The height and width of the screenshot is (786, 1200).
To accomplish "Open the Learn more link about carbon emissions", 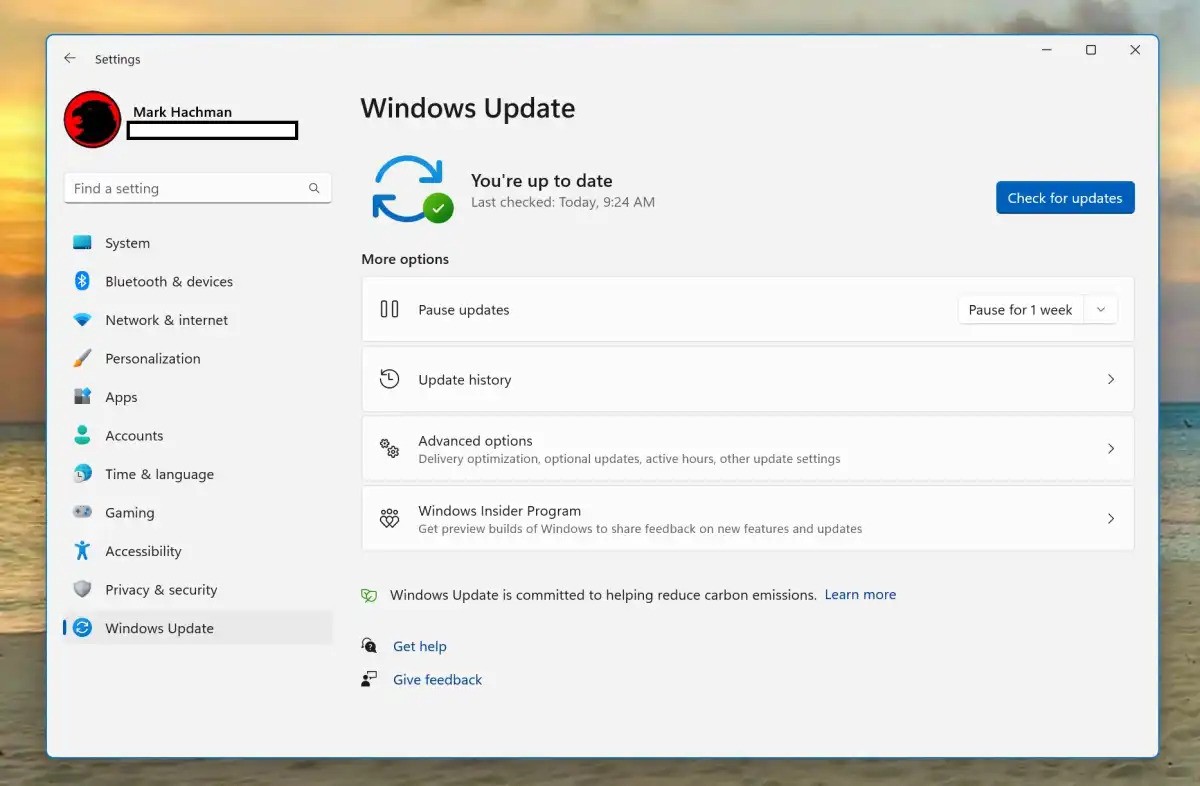I will [x=860, y=594].
